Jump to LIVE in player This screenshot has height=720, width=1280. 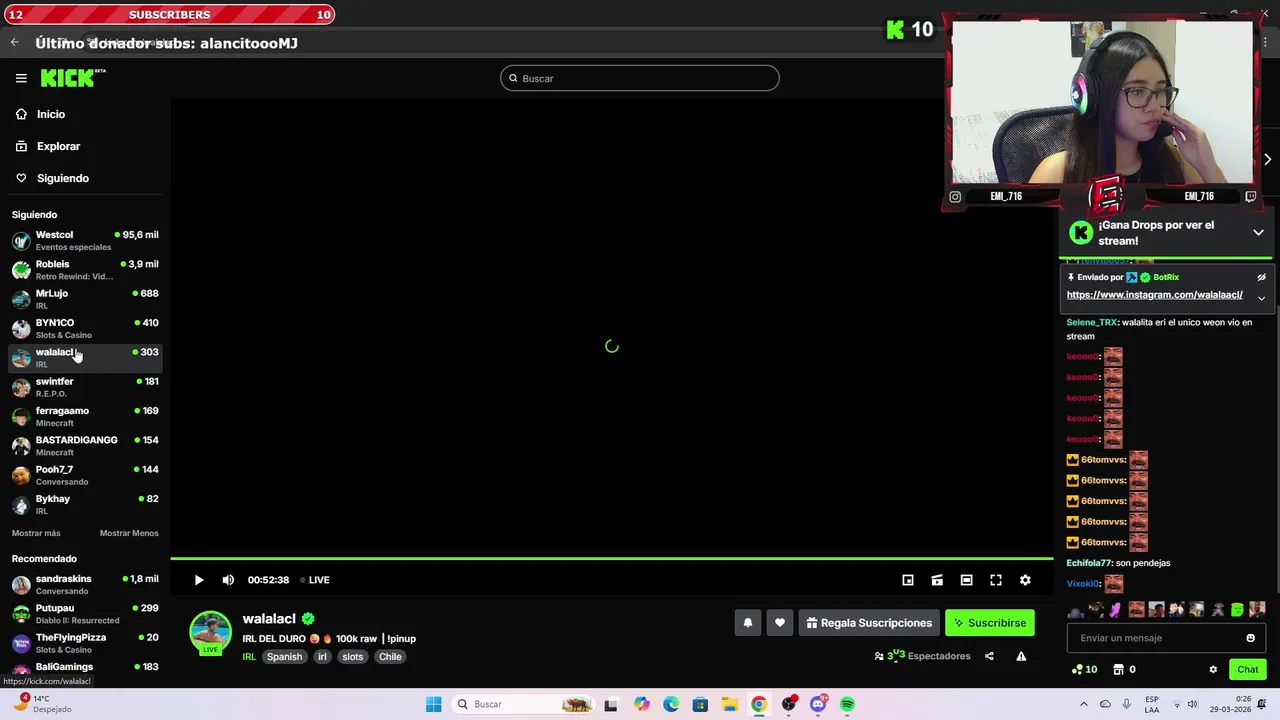coord(314,580)
